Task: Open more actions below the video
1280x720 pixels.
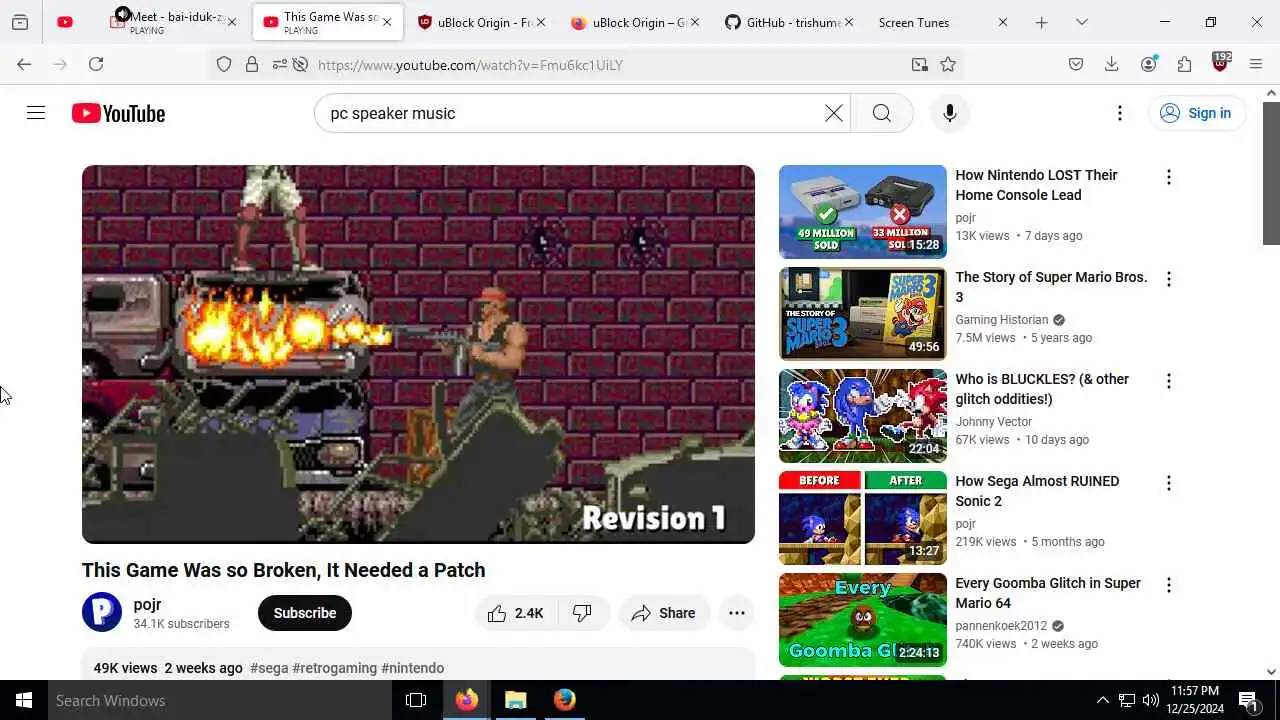Action: coord(737,613)
